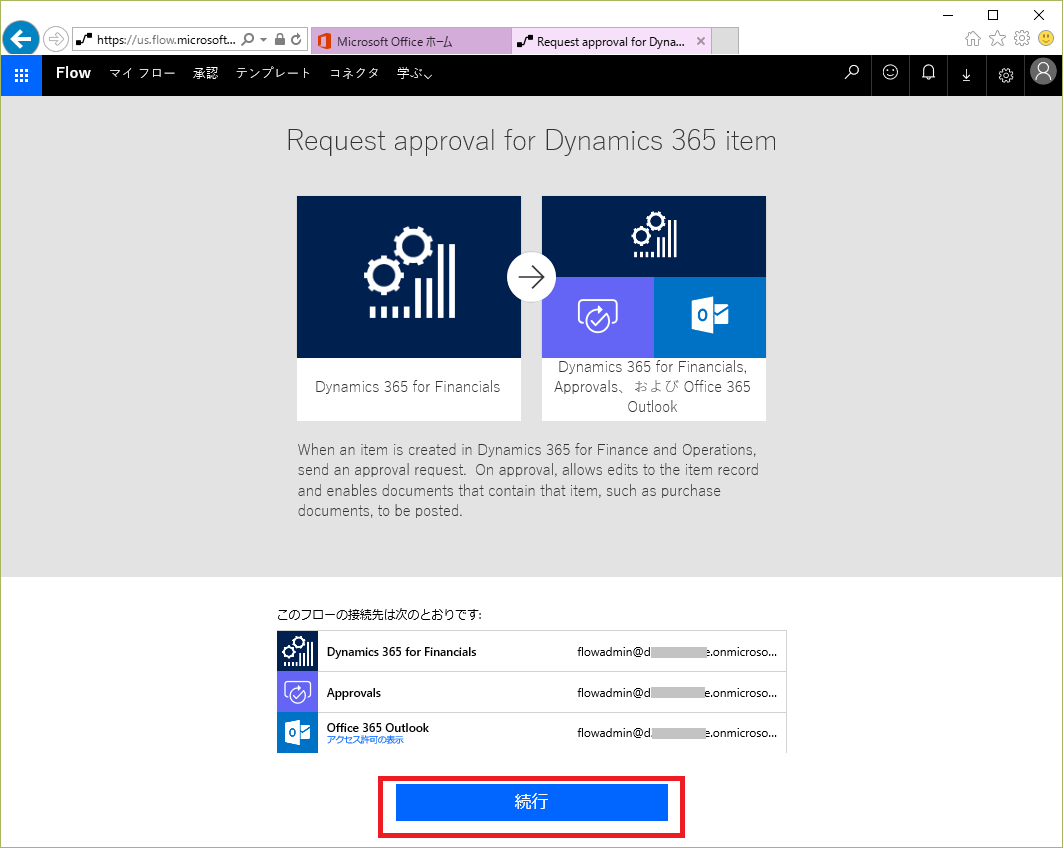Screen dimensions: 1063x848
Task: Click the Approvals、および Office 365 Outlook caption
Action: [x=652, y=386]
